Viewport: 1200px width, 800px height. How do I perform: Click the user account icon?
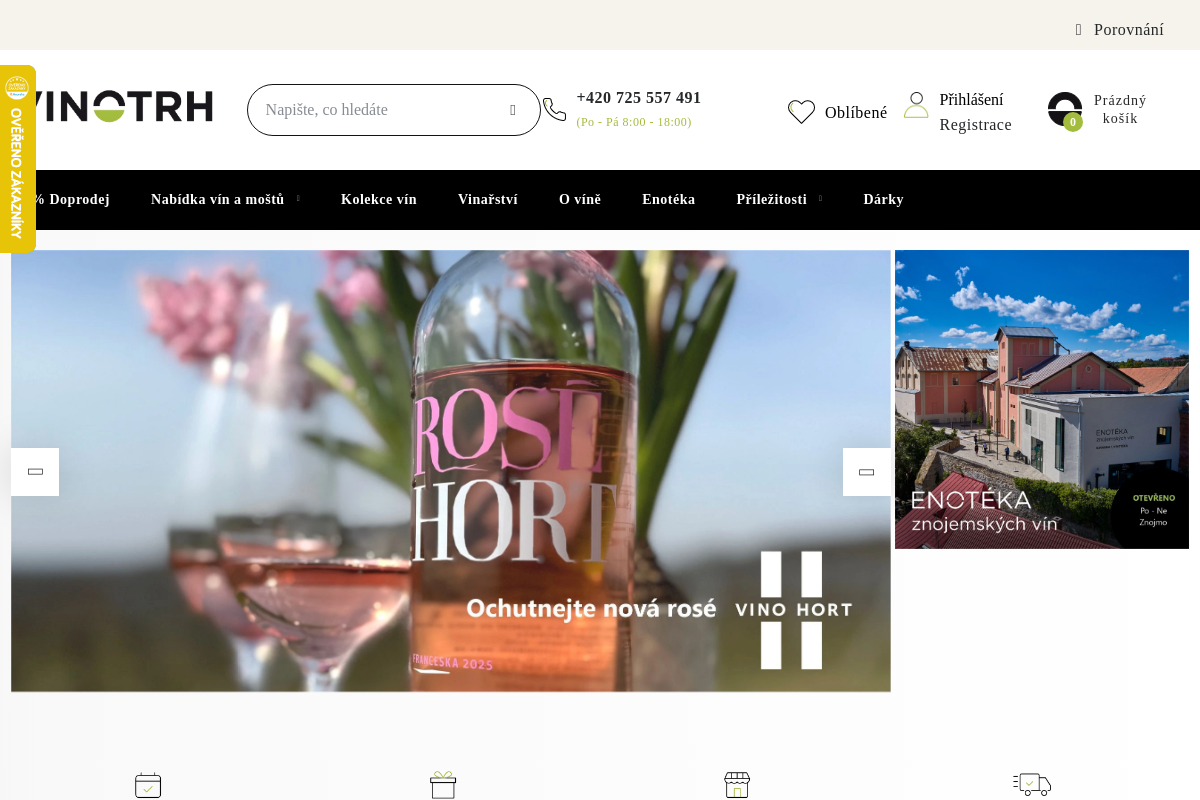916,105
